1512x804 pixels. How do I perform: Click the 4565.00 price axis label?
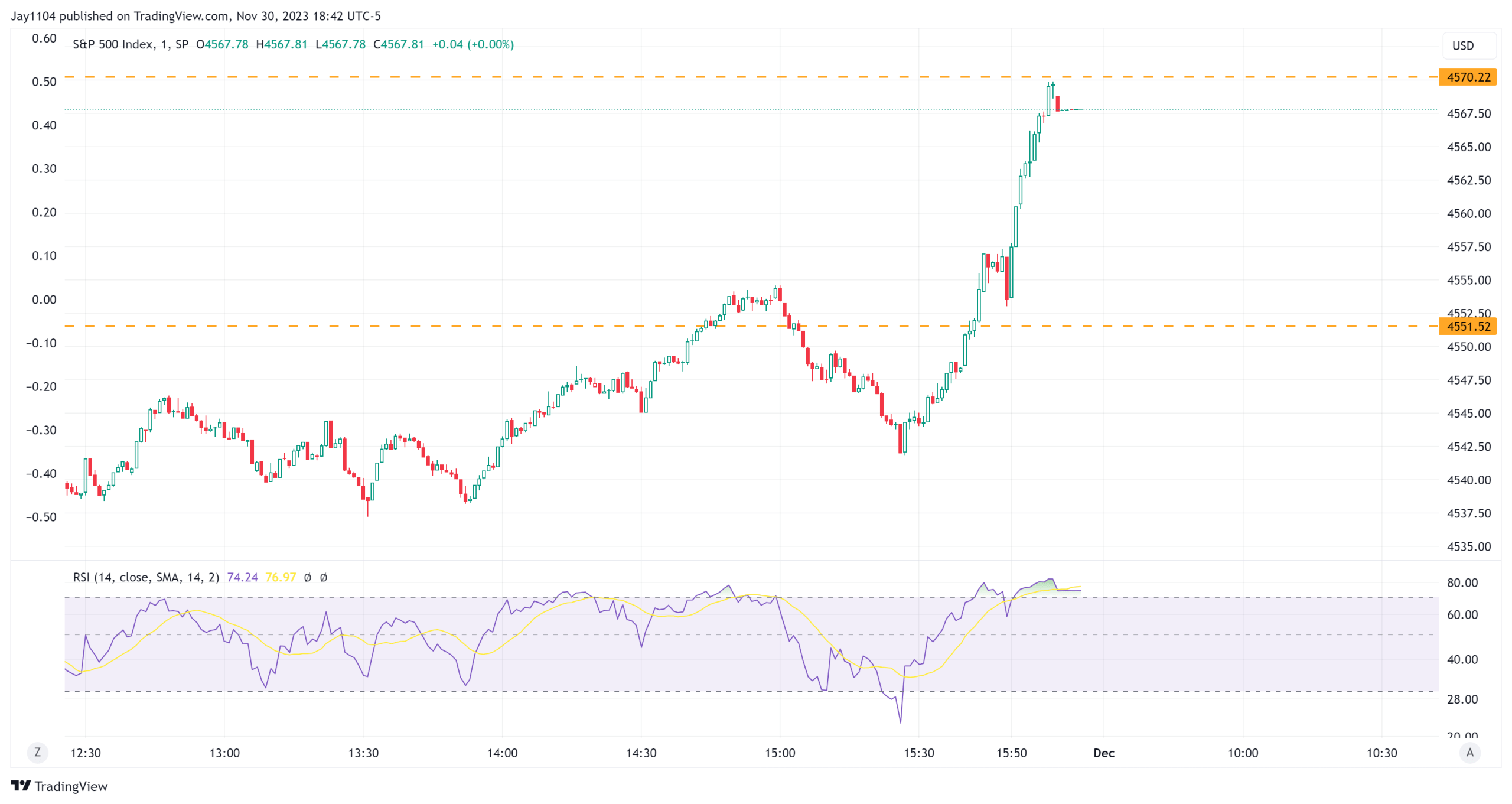tap(1469, 147)
